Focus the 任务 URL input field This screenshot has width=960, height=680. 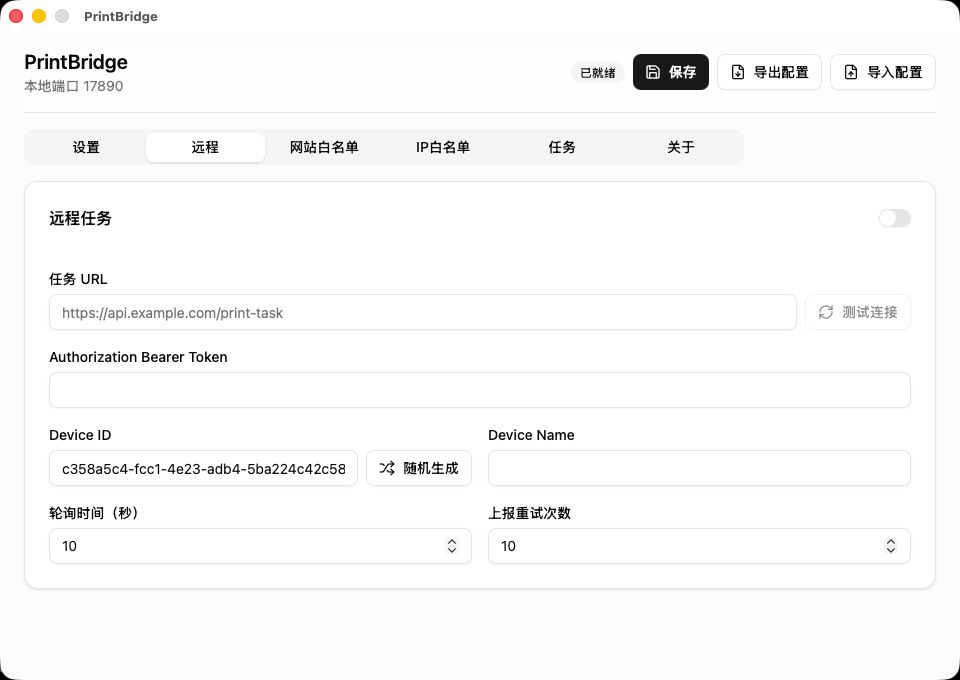tap(422, 312)
